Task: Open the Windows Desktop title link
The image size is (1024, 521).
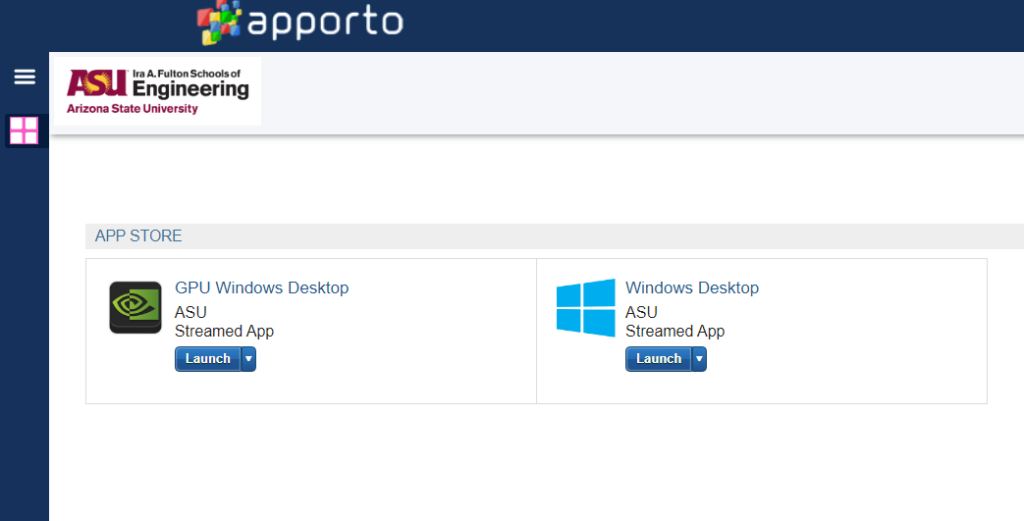Action: click(692, 288)
